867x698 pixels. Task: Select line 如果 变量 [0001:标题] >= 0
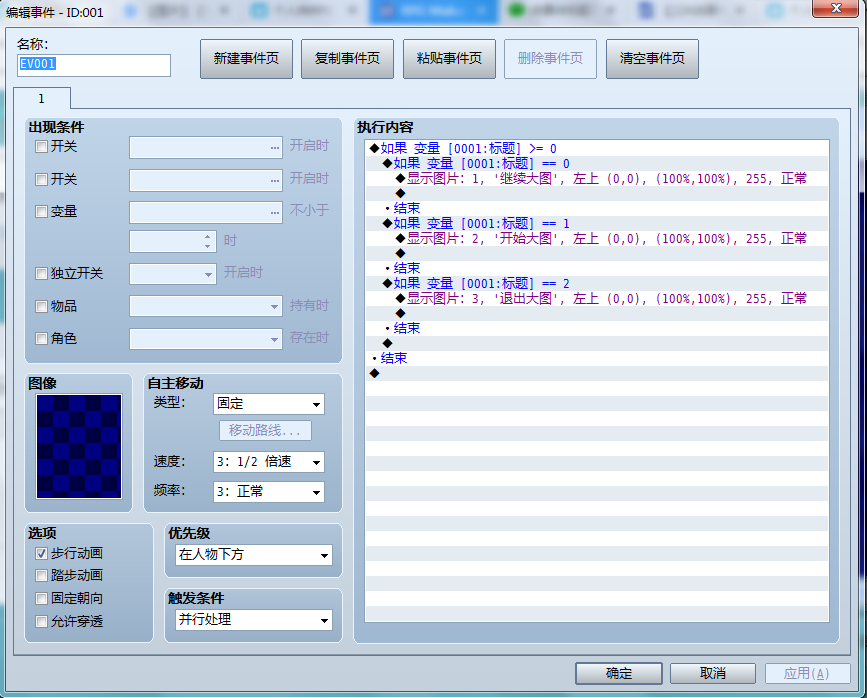coord(597,148)
